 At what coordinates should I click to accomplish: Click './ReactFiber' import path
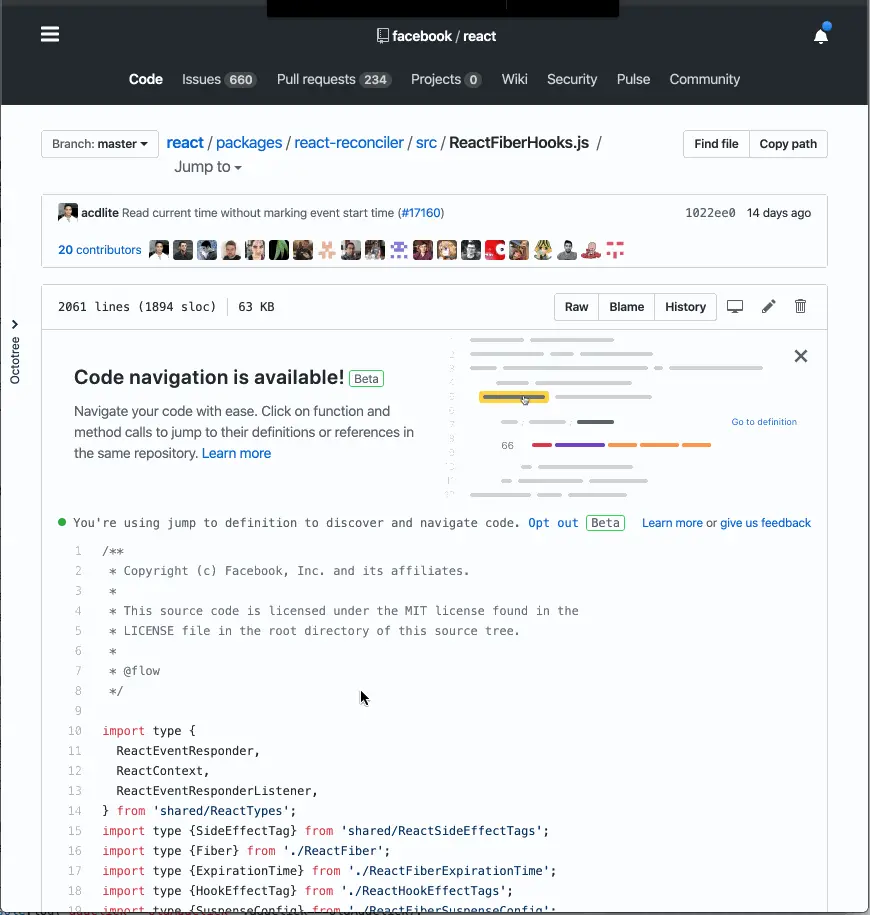click(333, 851)
